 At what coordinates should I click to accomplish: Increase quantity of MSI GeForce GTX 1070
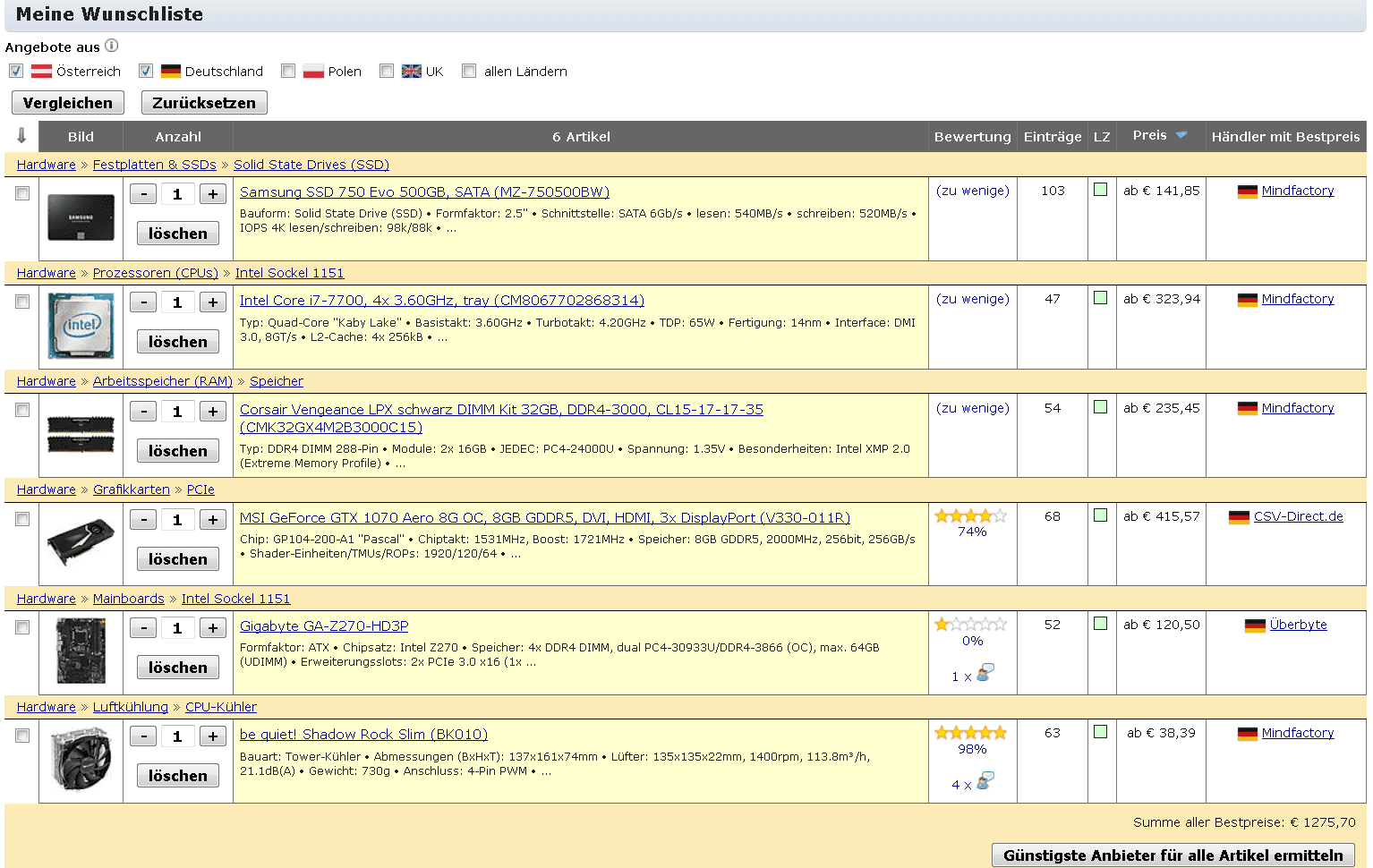click(x=213, y=519)
